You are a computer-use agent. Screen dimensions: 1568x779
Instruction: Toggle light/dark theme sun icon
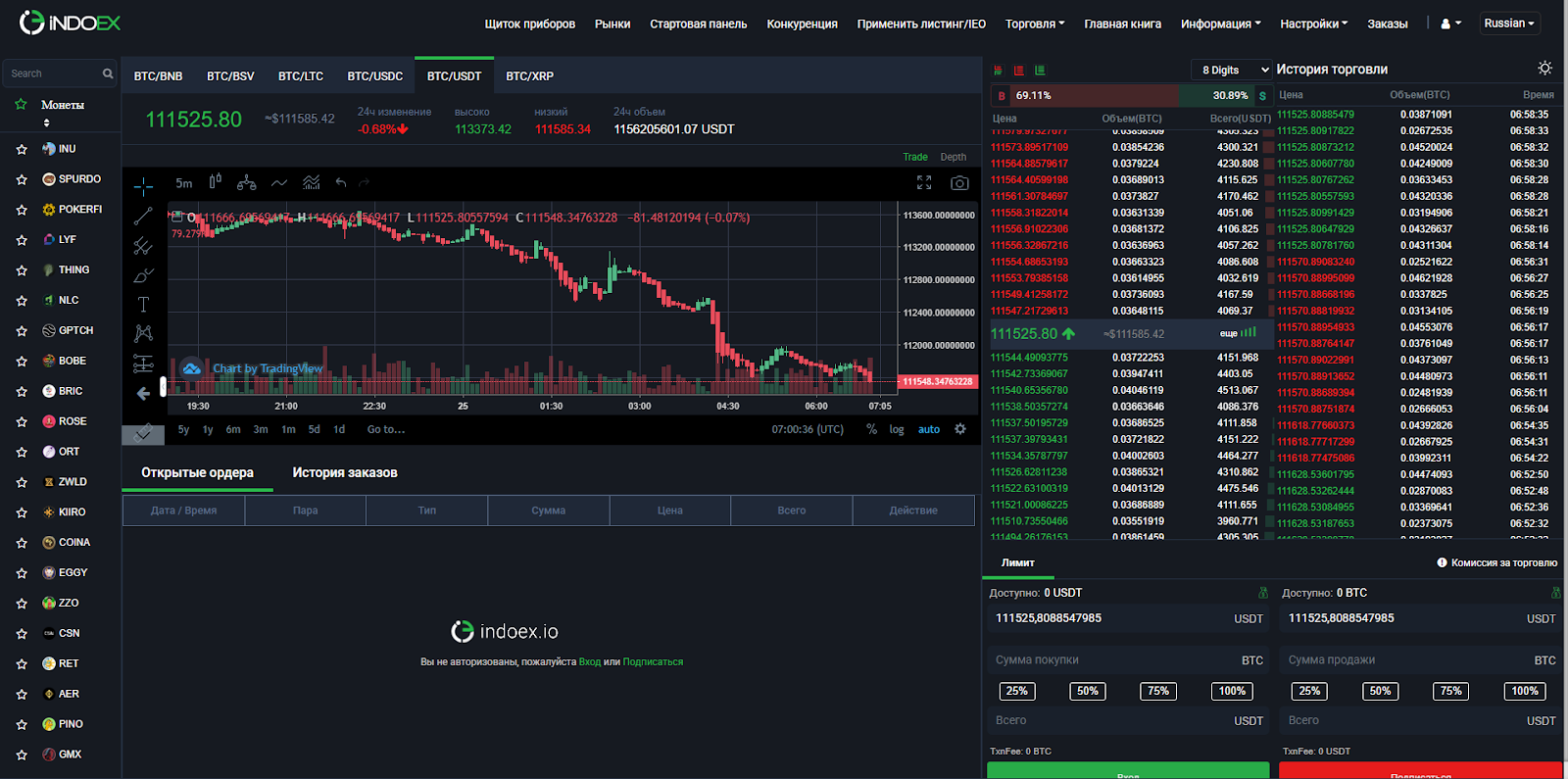coord(1544,69)
